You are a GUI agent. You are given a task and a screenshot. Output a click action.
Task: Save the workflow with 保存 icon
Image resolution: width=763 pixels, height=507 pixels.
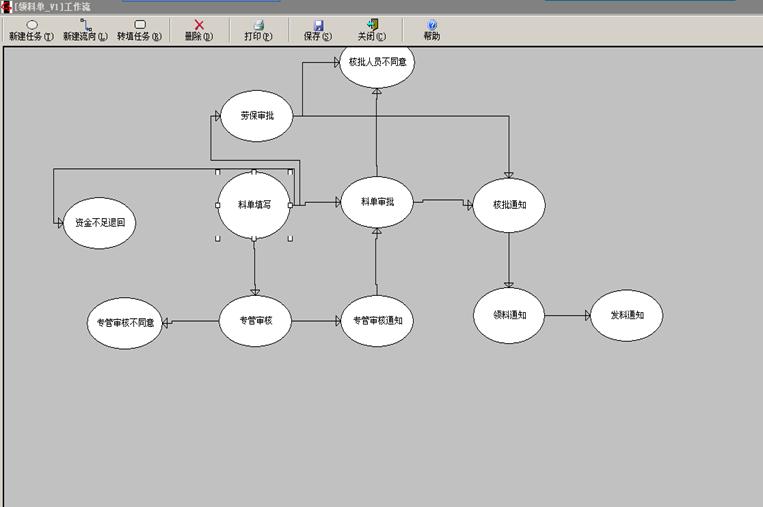click(x=318, y=25)
